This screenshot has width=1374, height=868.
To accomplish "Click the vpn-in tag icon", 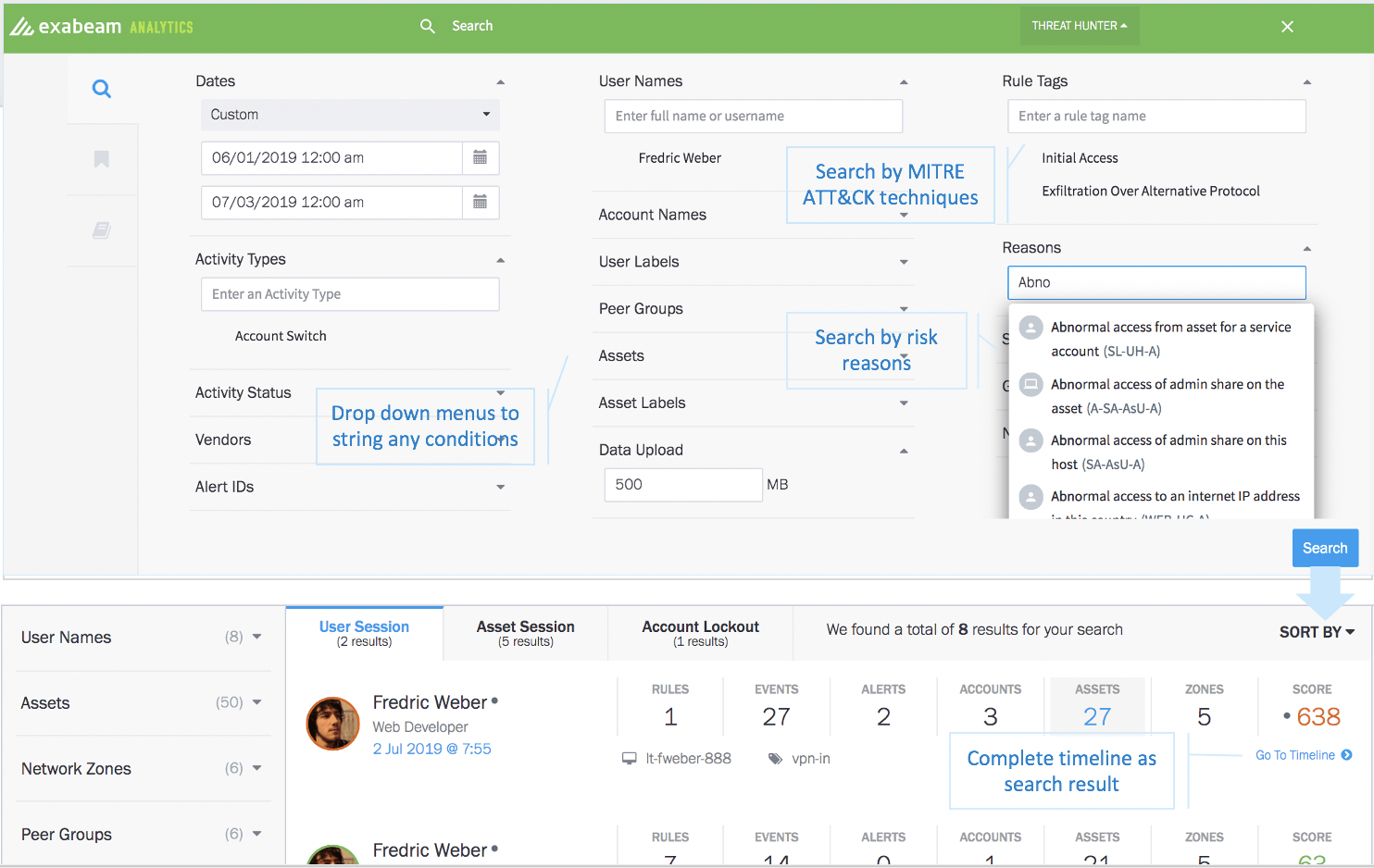I will coord(775,759).
